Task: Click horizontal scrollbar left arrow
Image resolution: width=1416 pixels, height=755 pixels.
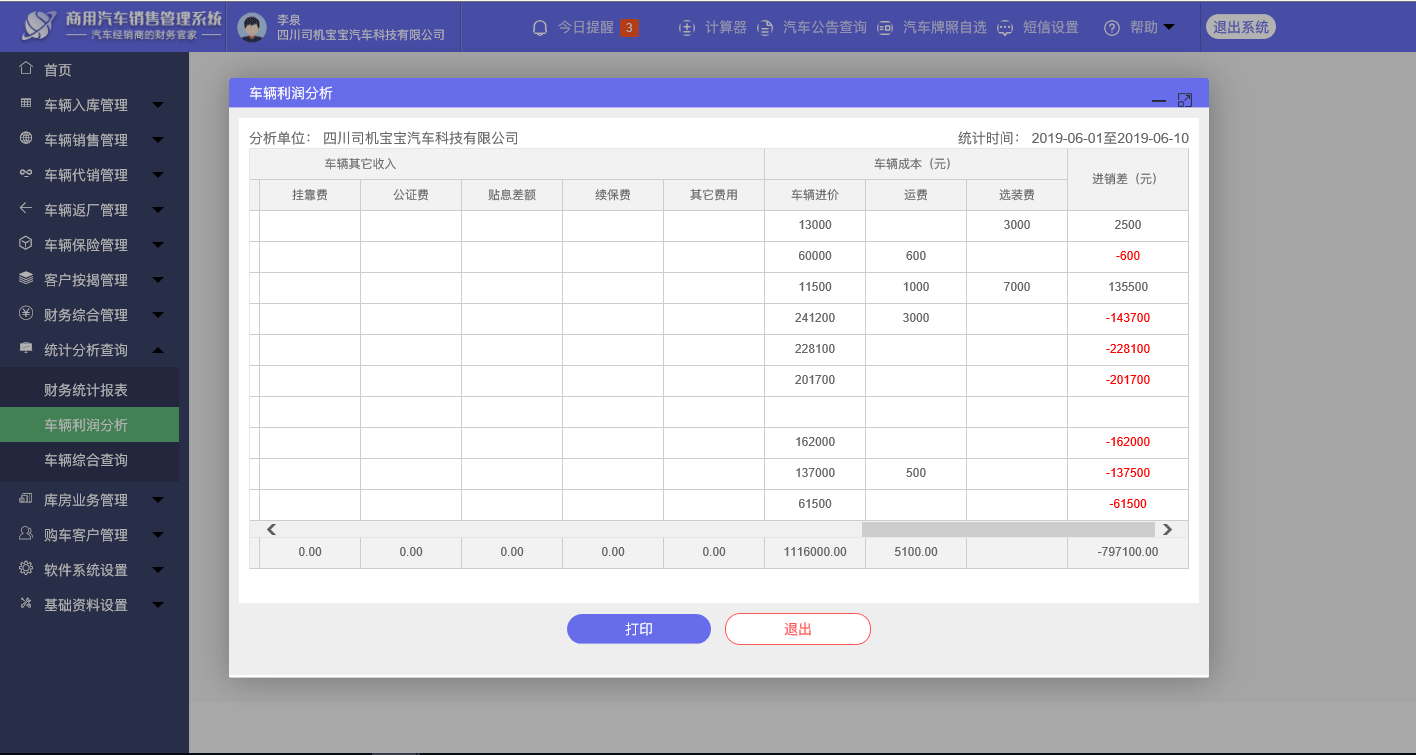Action: click(270, 529)
